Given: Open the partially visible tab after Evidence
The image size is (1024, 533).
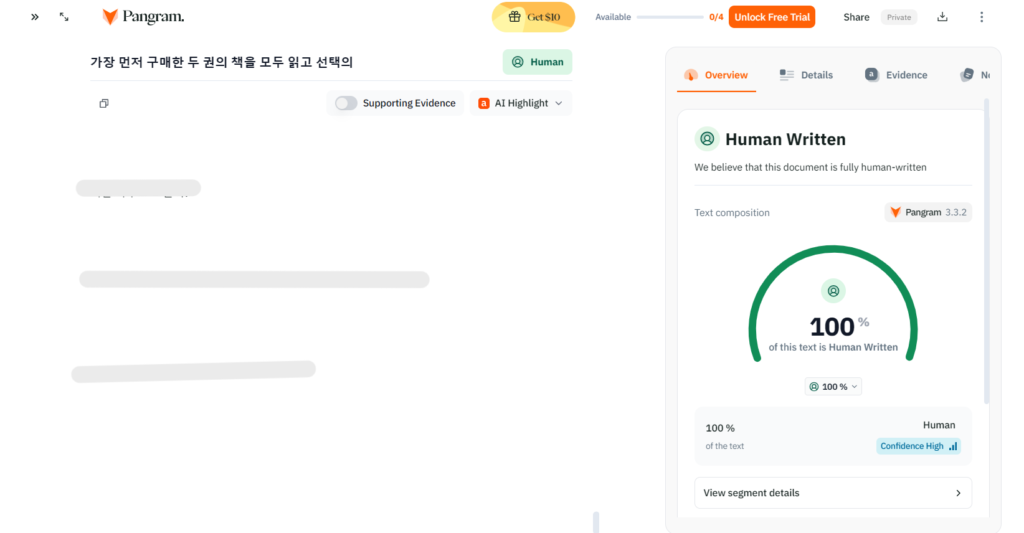Looking at the screenshot, I should [975, 75].
